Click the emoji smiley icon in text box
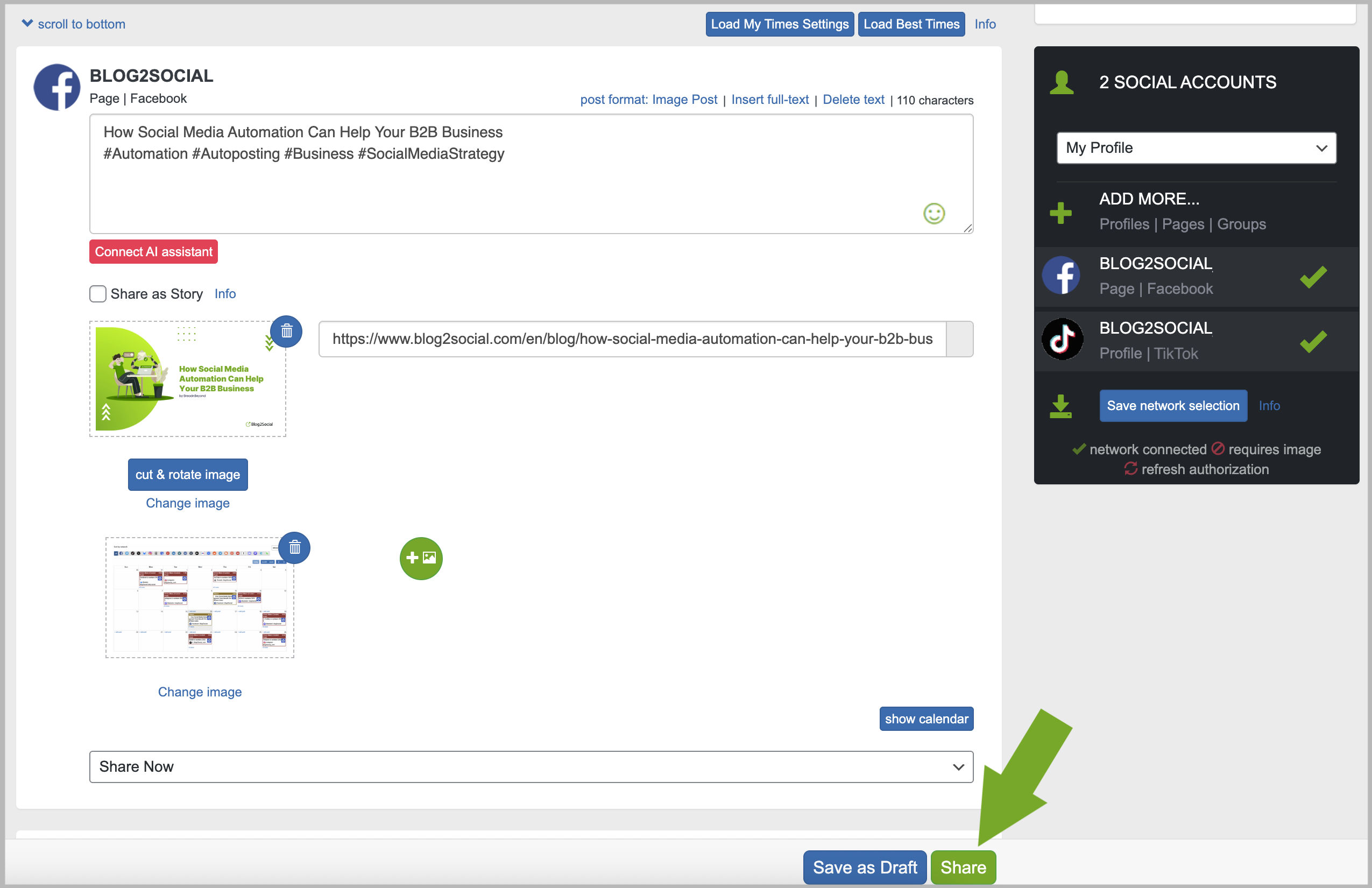This screenshot has width=1372, height=888. pyautogui.click(x=934, y=213)
